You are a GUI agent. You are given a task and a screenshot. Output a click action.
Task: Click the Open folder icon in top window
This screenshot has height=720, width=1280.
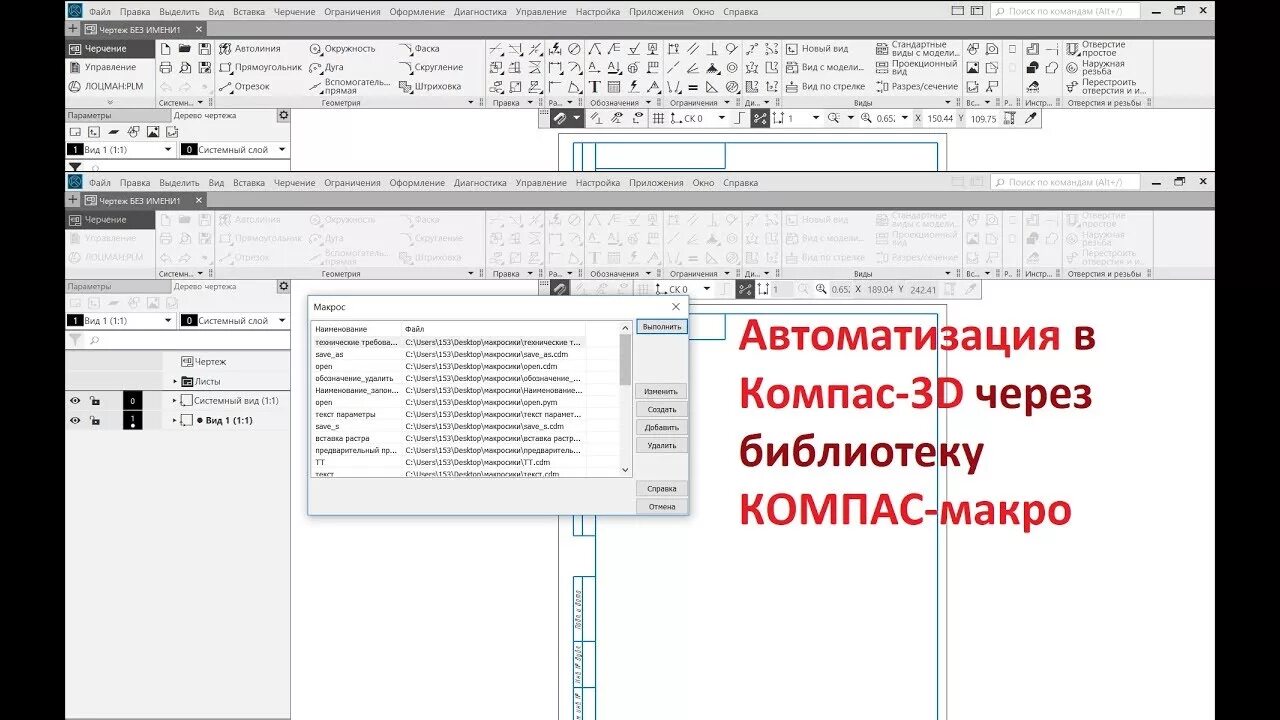184,48
